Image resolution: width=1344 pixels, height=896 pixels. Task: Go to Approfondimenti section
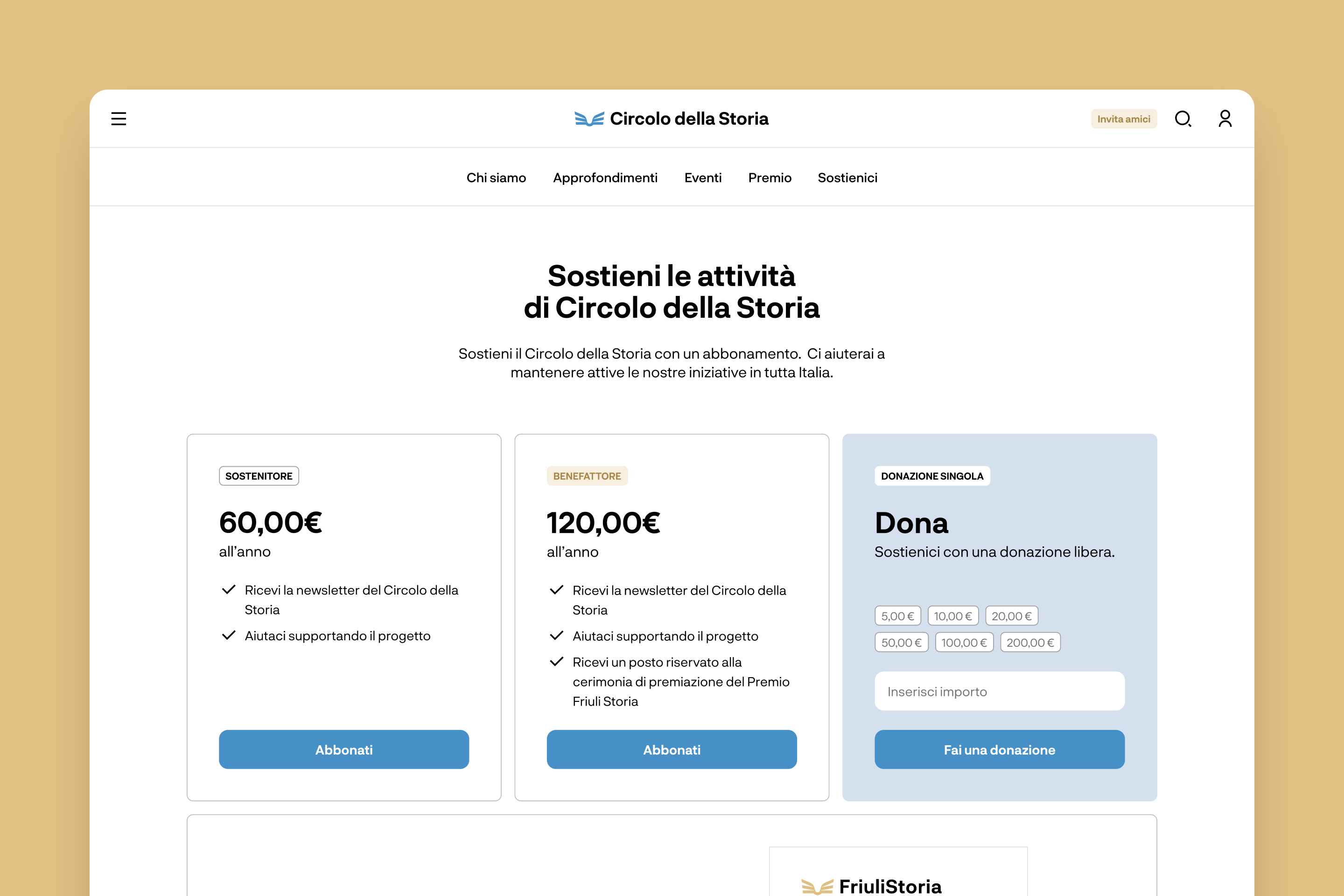click(x=605, y=178)
